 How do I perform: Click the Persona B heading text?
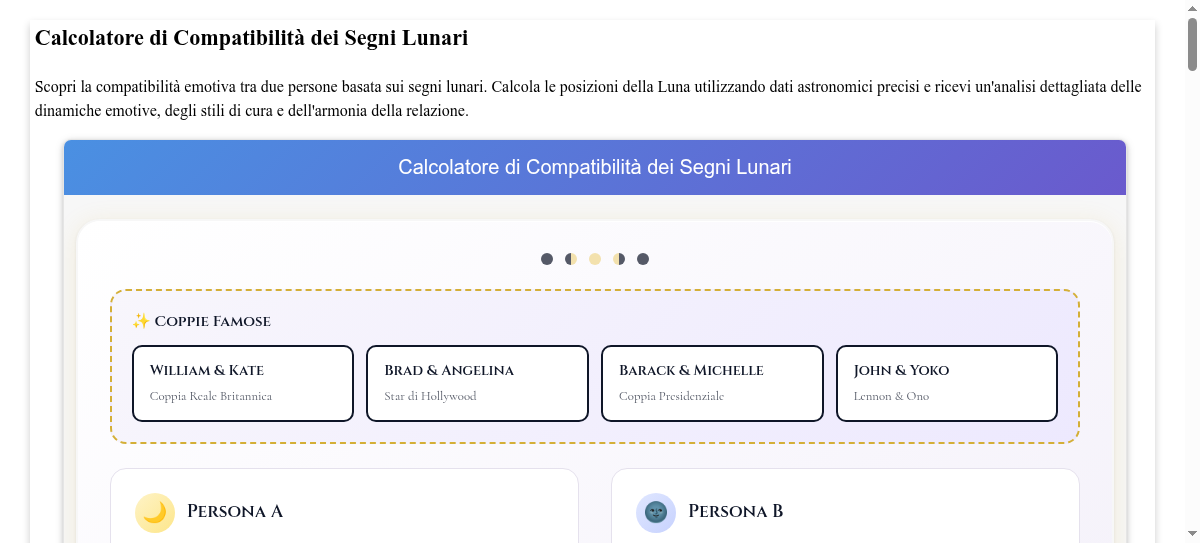click(736, 511)
